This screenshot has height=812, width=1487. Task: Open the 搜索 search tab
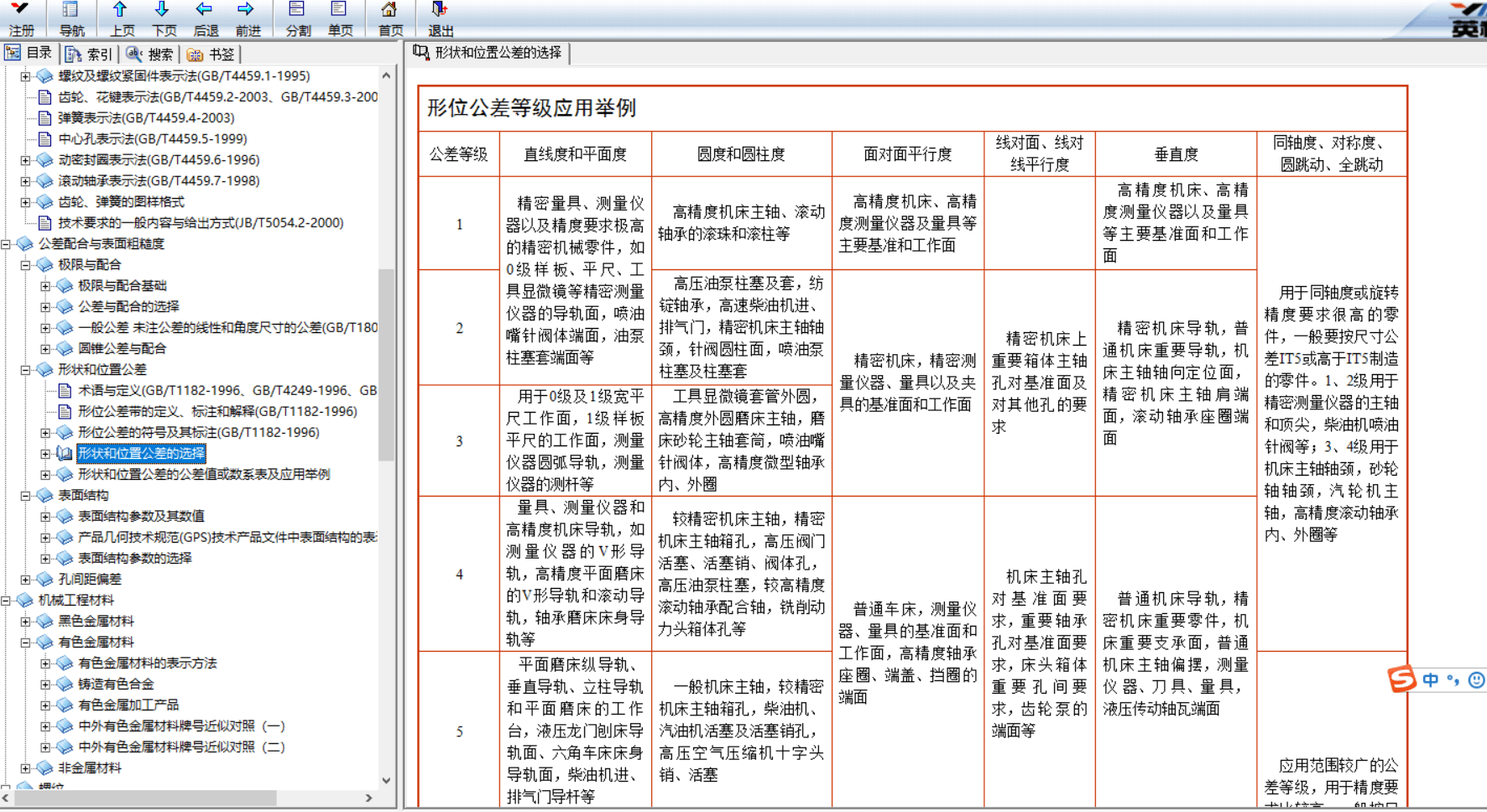point(149,54)
